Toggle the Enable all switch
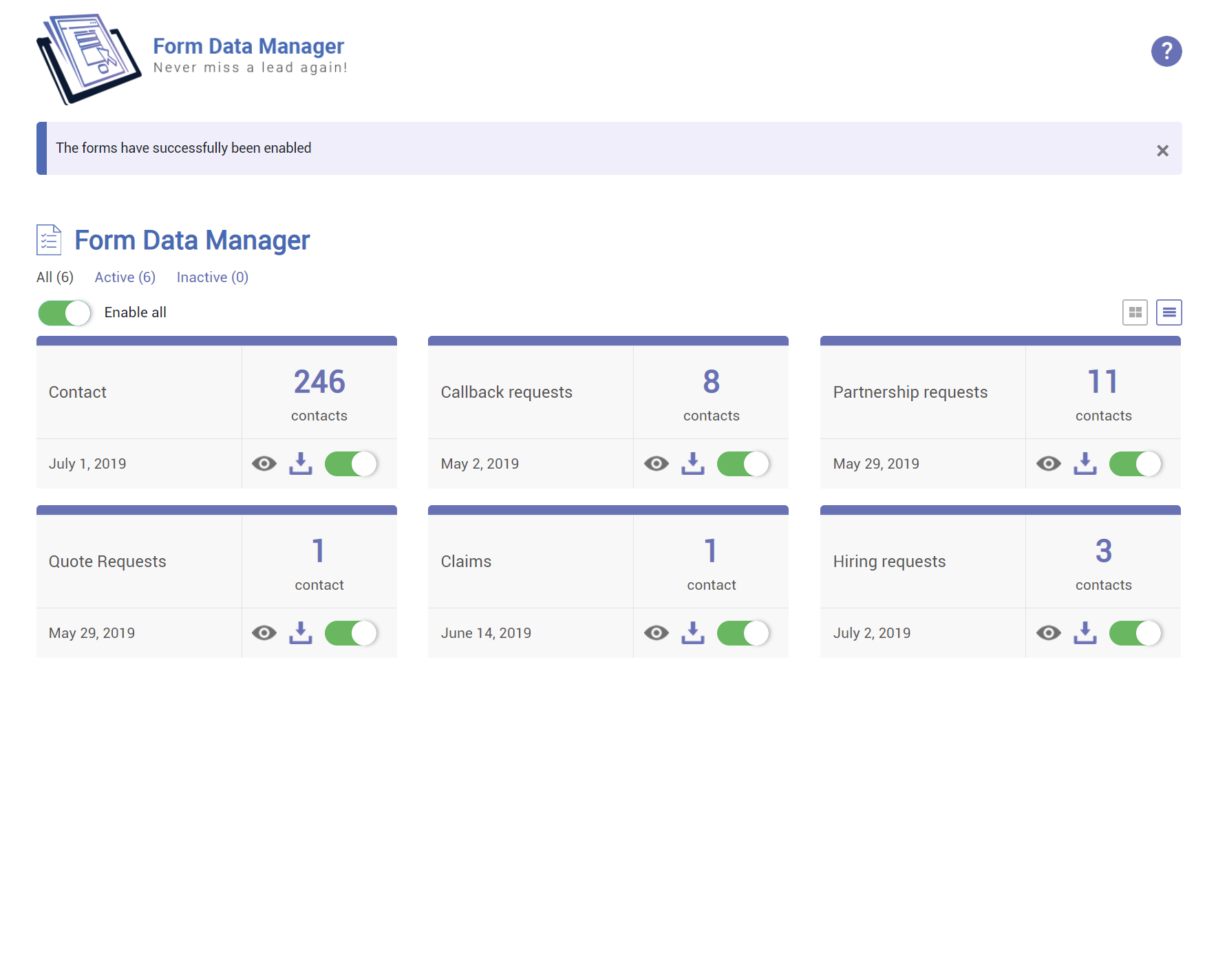 65,313
